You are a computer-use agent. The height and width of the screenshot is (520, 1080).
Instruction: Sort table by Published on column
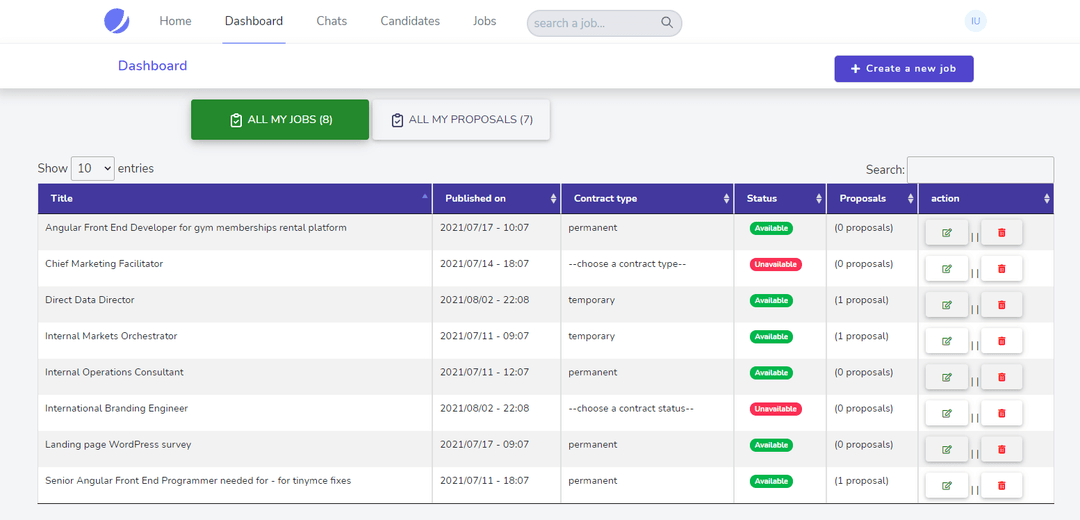coord(496,199)
